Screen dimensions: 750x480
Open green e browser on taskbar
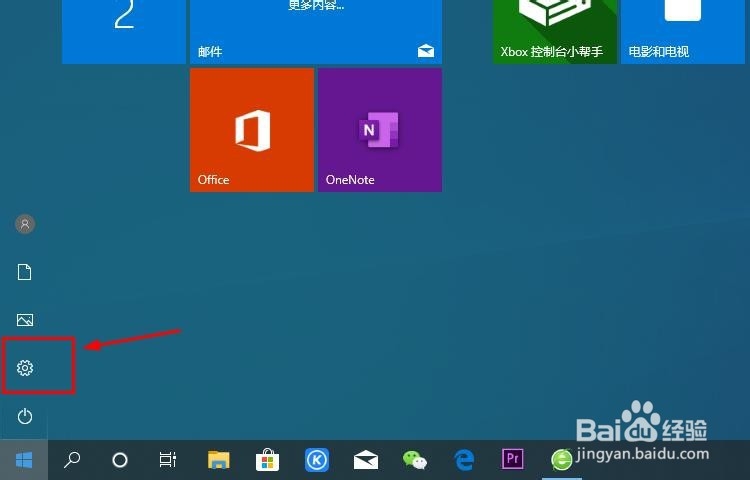562,460
